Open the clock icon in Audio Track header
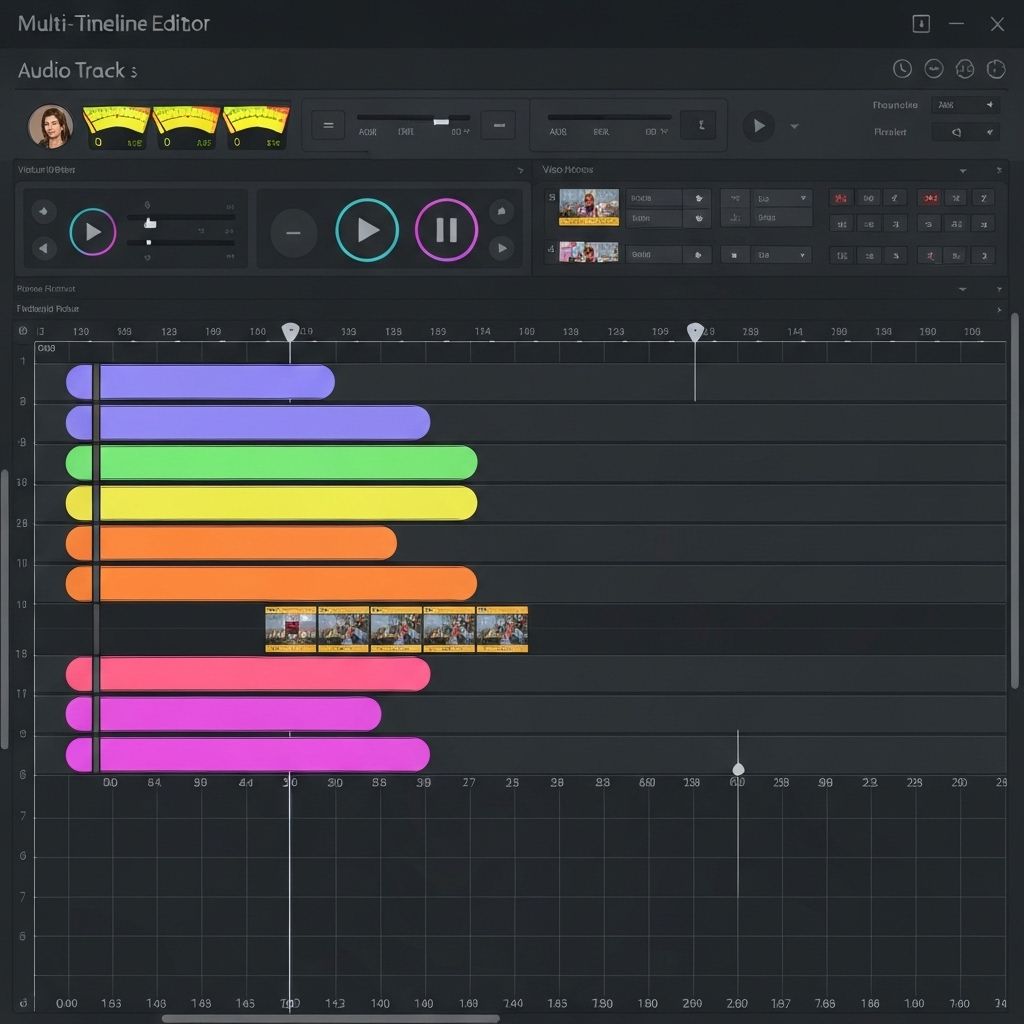Image resolution: width=1024 pixels, height=1024 pixels. pyautogui.click(x=902, y=69)
